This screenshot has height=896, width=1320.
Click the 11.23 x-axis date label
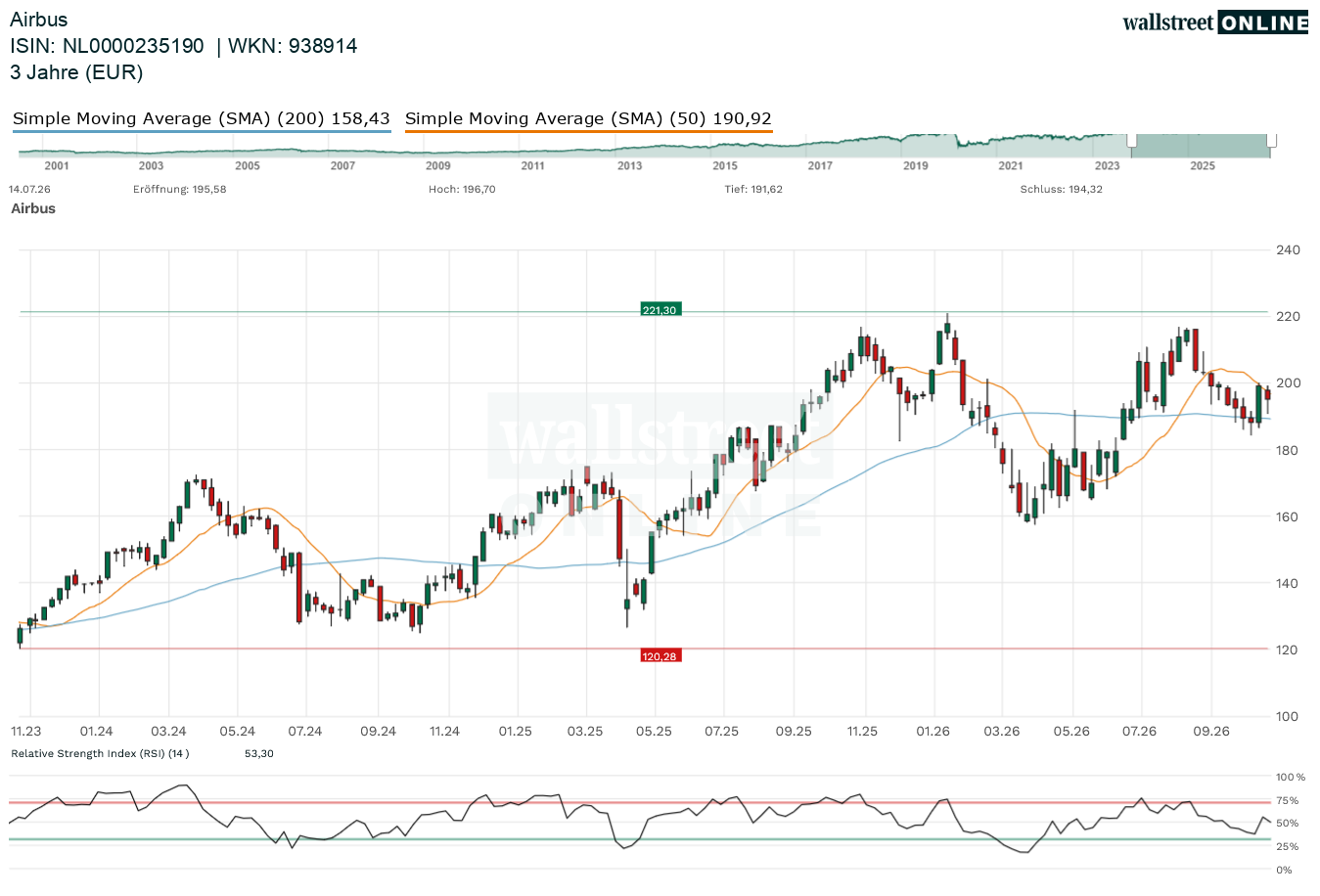pyautogui.click(x=26, y=731)
